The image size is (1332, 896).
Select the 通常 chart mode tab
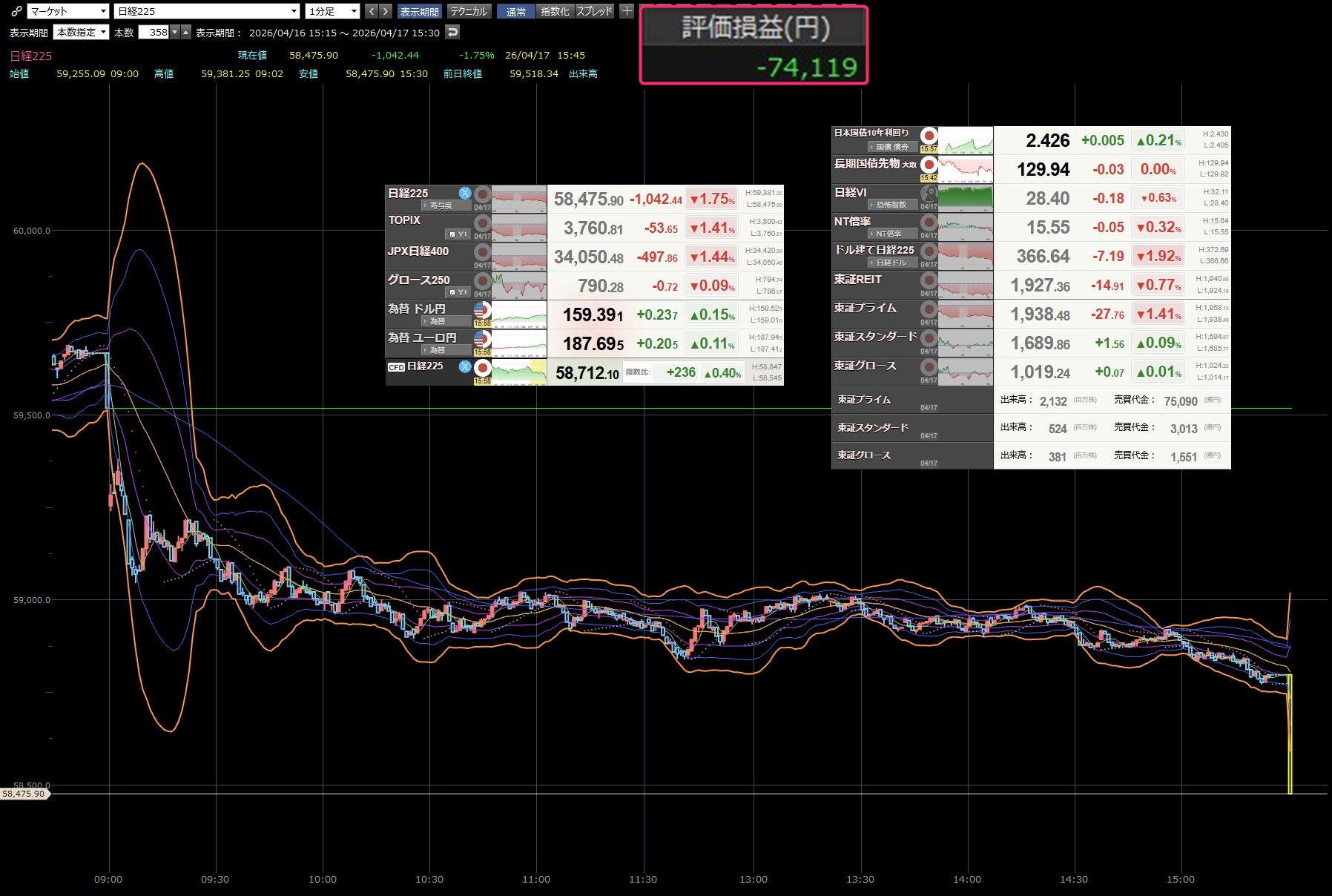(x=515, y=12)
